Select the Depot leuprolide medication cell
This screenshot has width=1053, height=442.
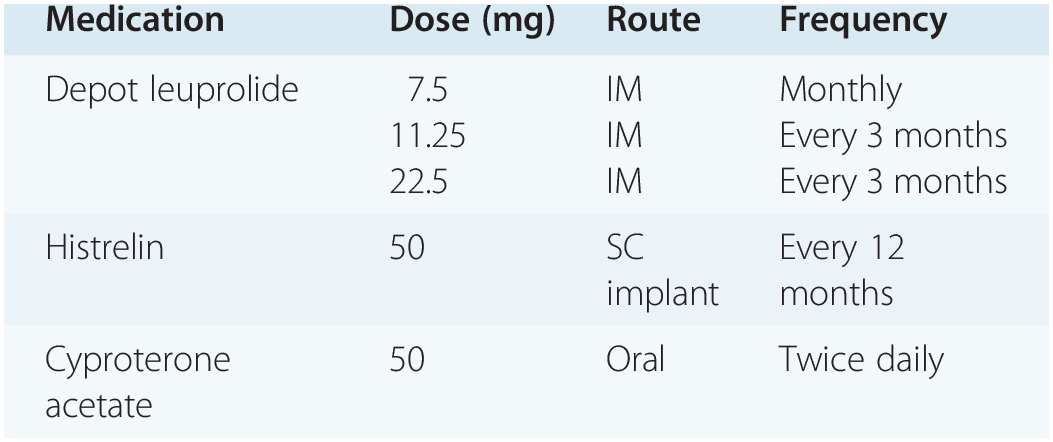coord(172,90)
